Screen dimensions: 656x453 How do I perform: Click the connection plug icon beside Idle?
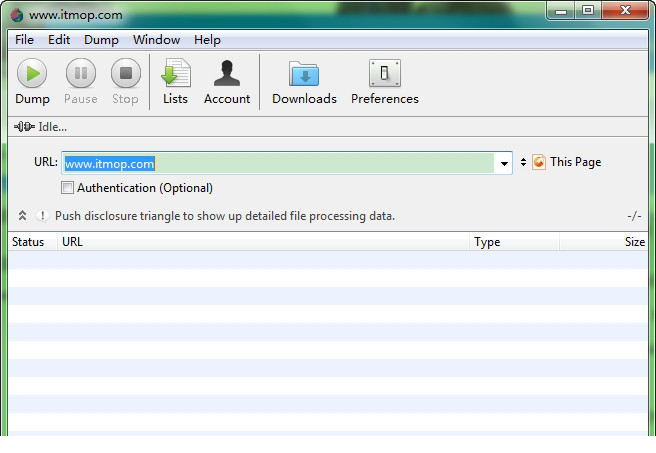(x=24, y=126)
